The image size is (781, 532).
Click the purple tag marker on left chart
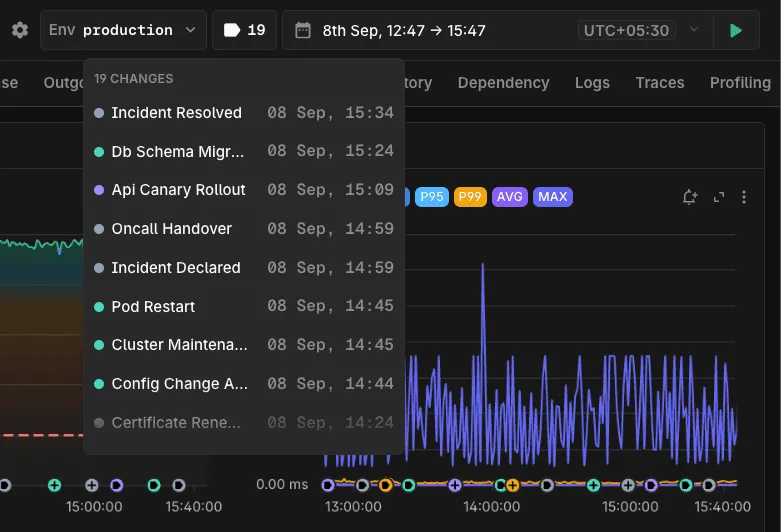117,485
